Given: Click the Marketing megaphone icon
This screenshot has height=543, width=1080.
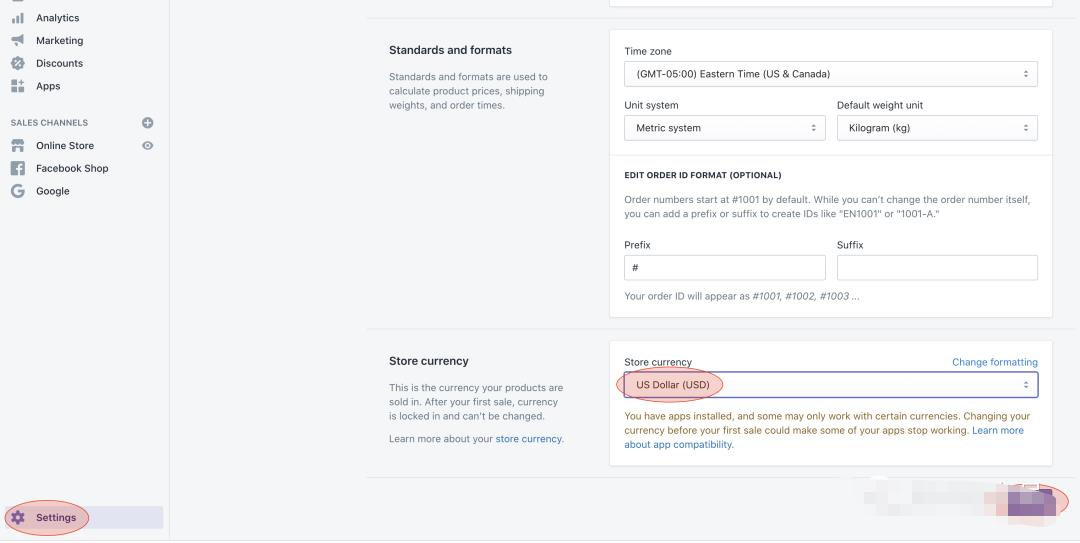Looking at the screenshot, I should (17, 41).
